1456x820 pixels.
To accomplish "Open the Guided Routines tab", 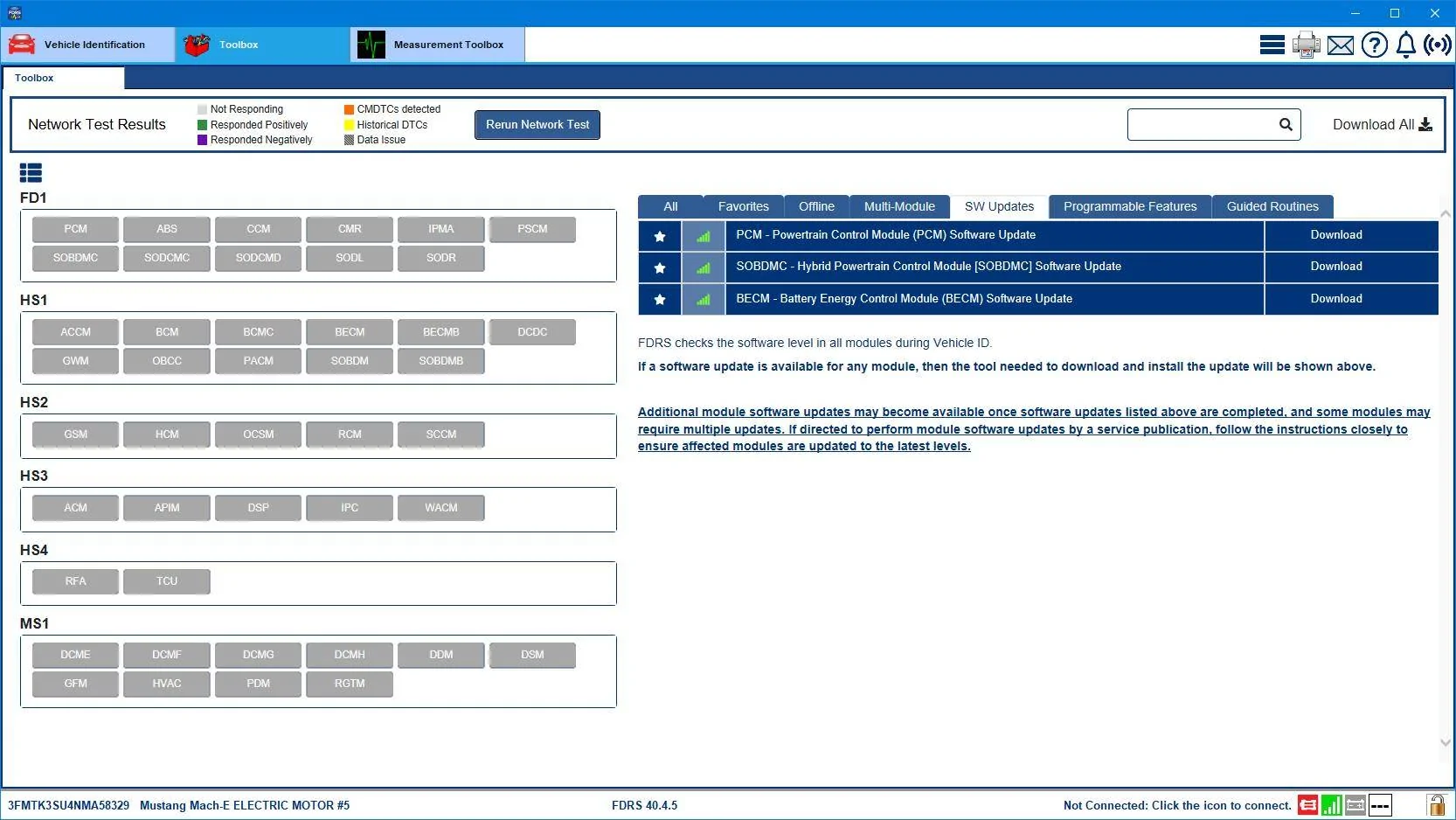I will (1272, 206).
